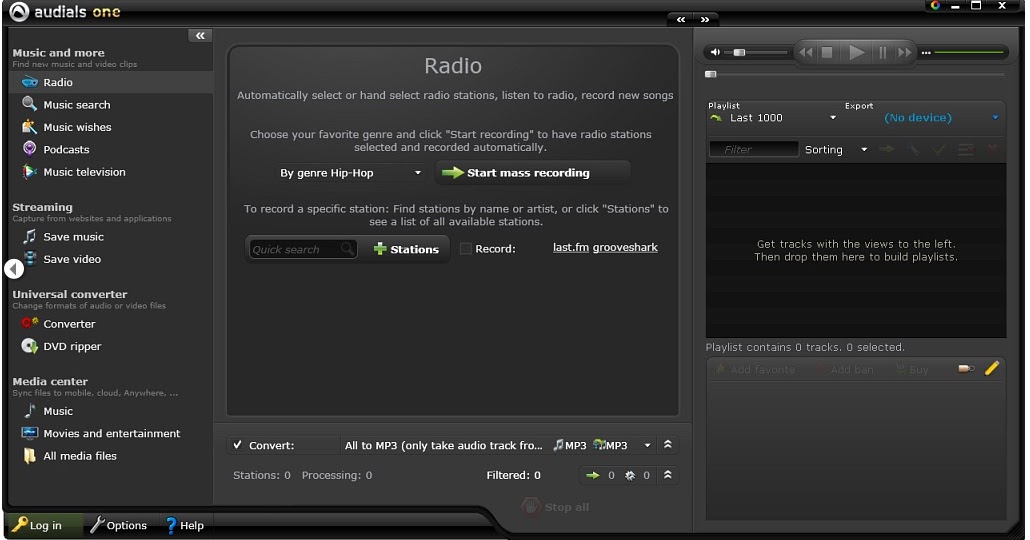Click the green arrow status icon
Viewport: 1030px width, 540px height.
(593, 475)
